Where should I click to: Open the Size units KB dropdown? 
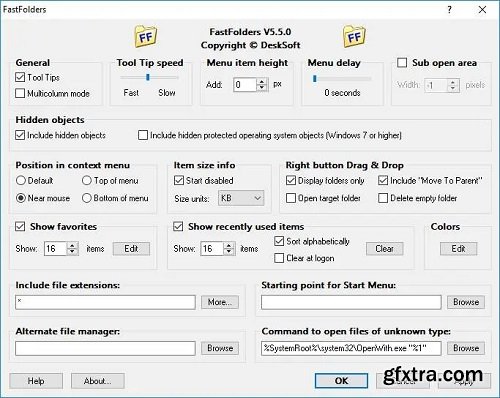[241, 198]
